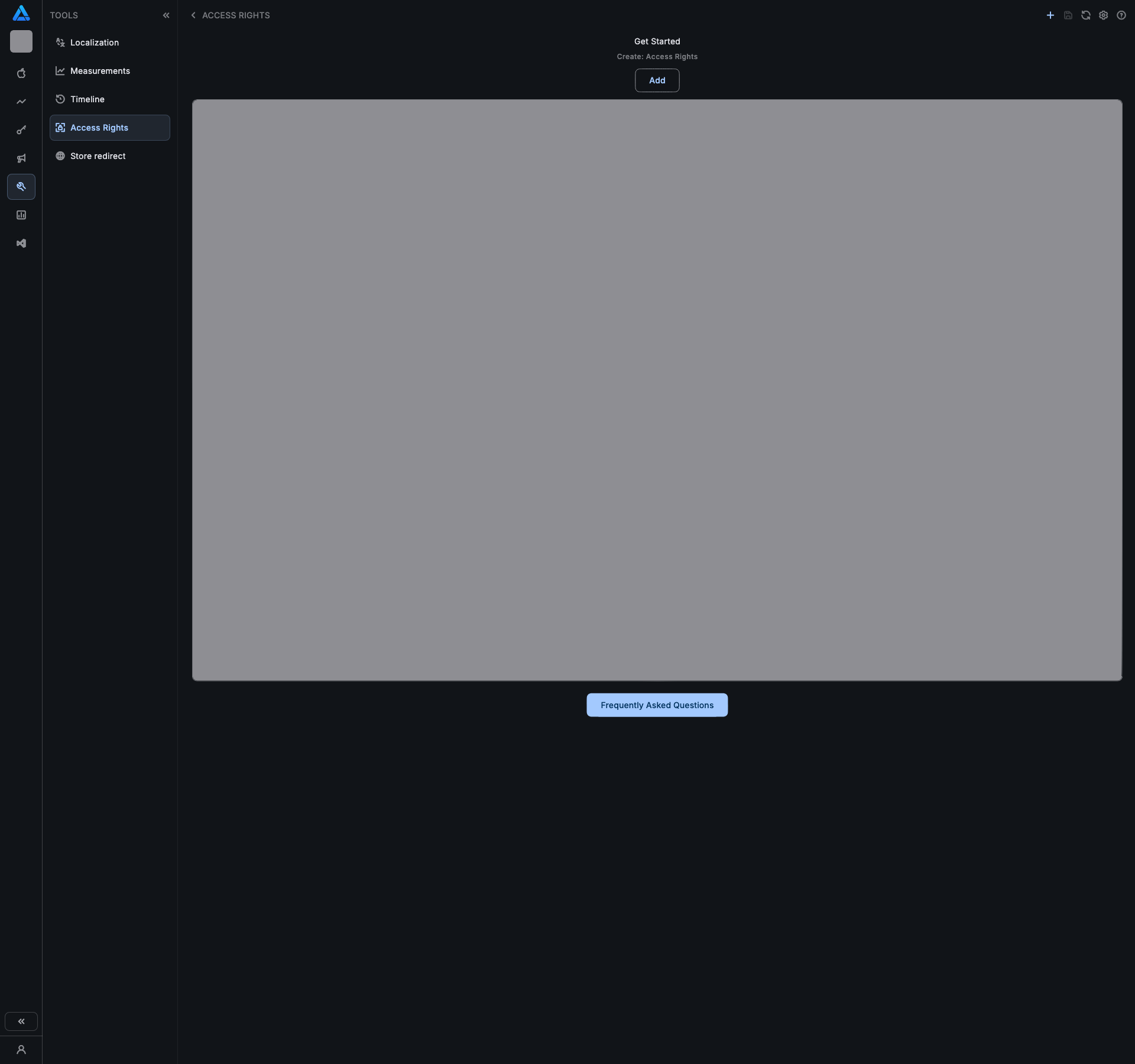1135x1064 pixels.
Task: Click the refresh icon in top toolbar
Action: (1085, 15)
